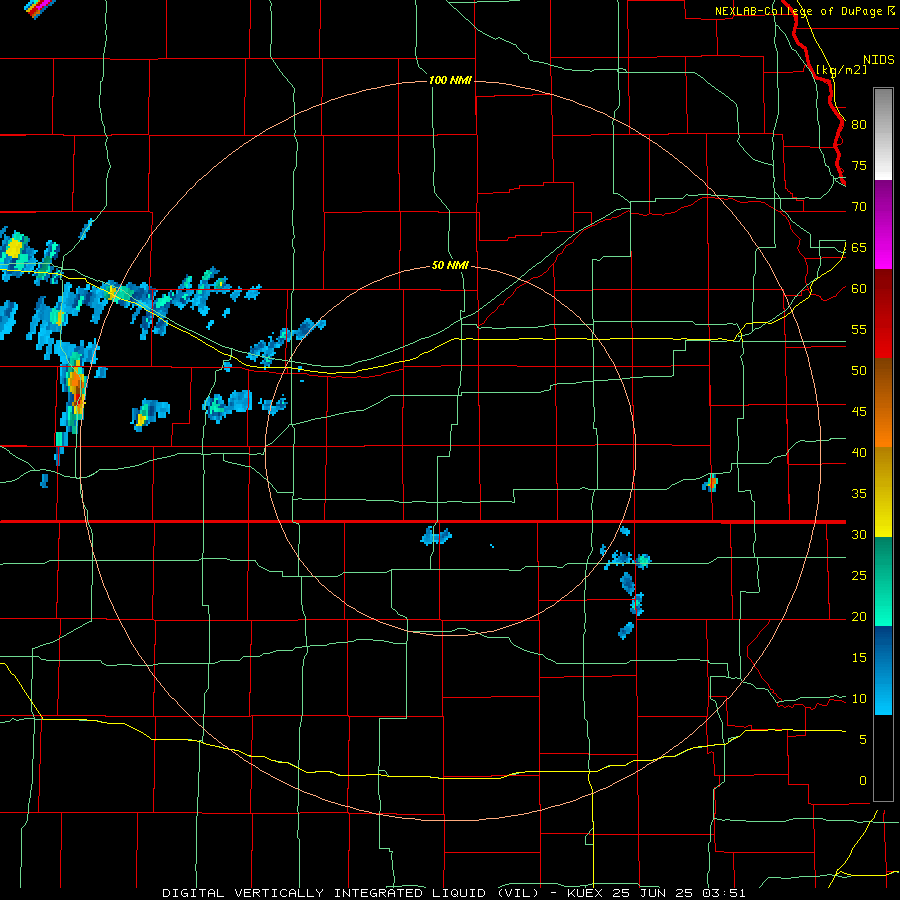Click the 55 value on the VIL scale

[x=859, y=329]
